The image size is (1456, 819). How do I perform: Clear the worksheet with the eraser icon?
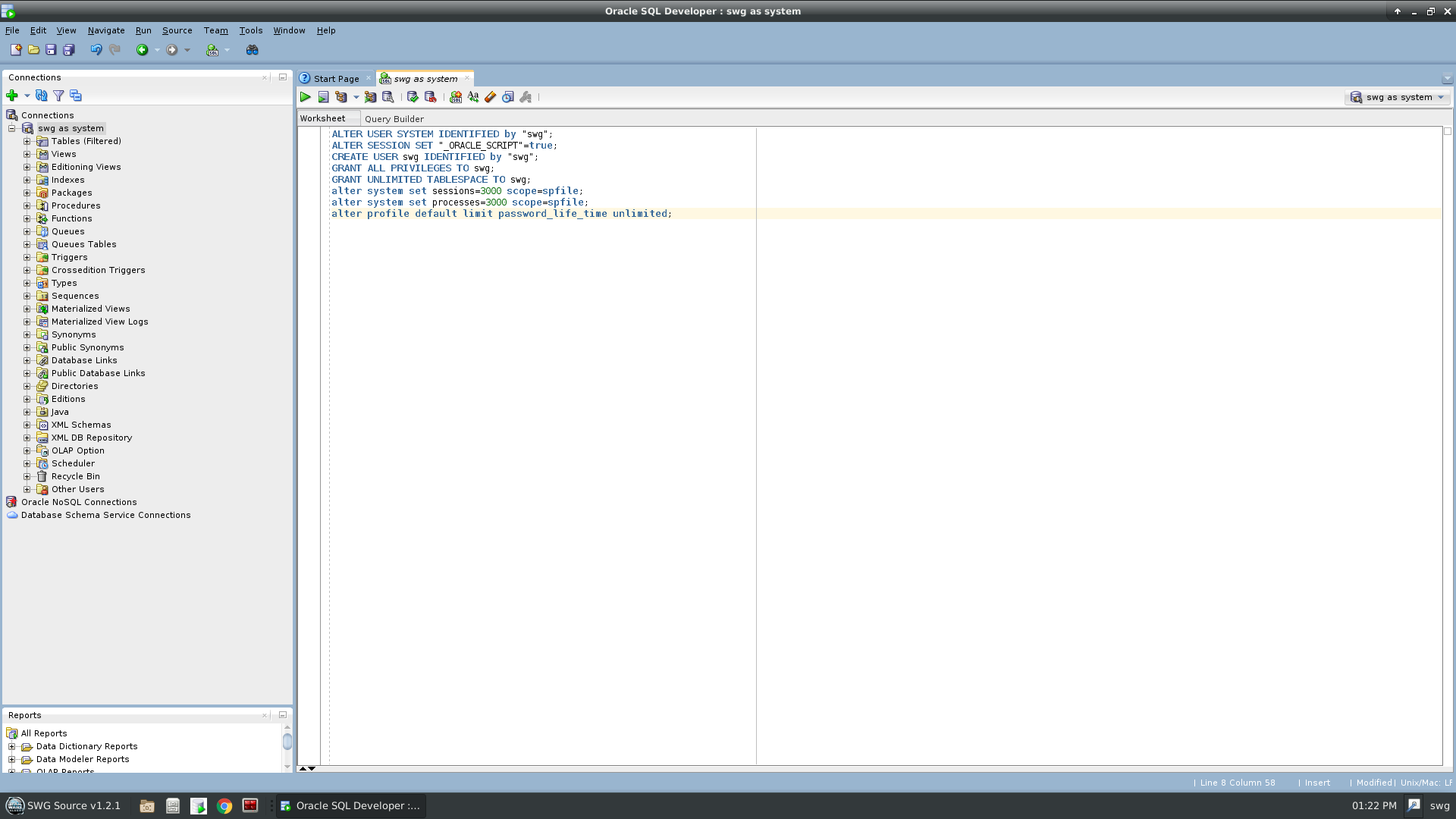(x=491, y=97)
